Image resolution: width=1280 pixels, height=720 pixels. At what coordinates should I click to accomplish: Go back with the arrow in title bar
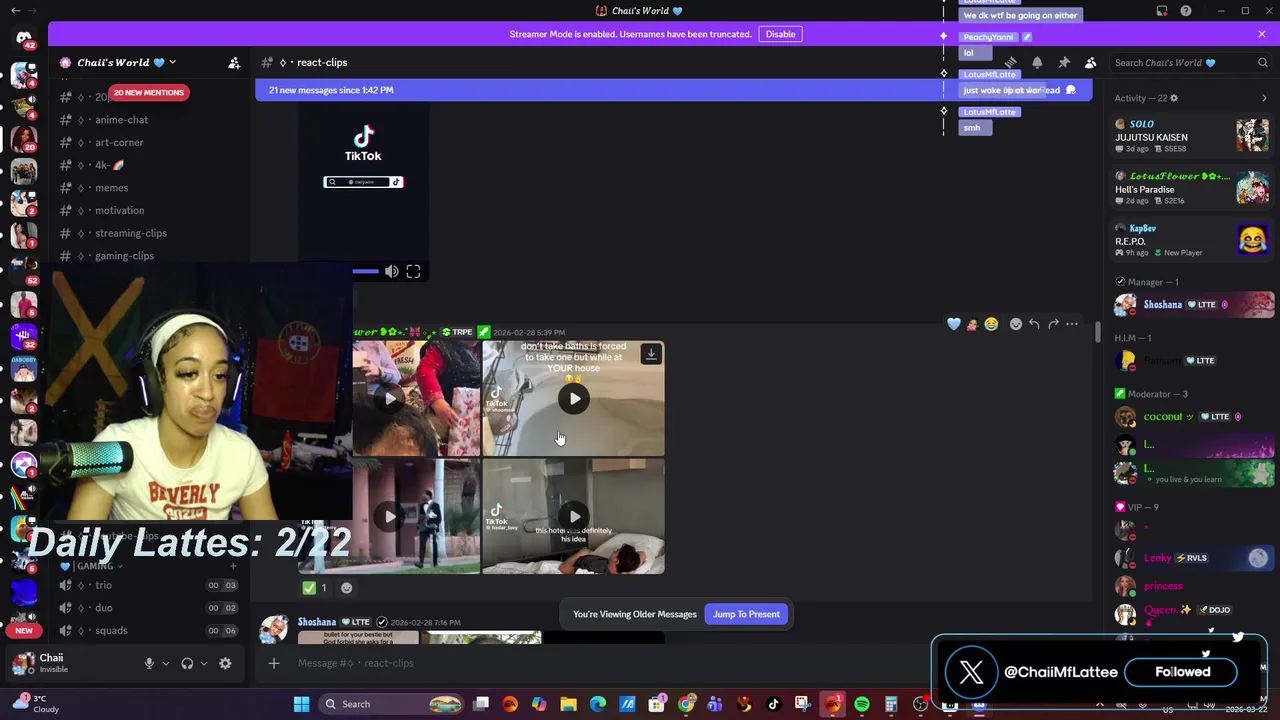click(15, 11)
